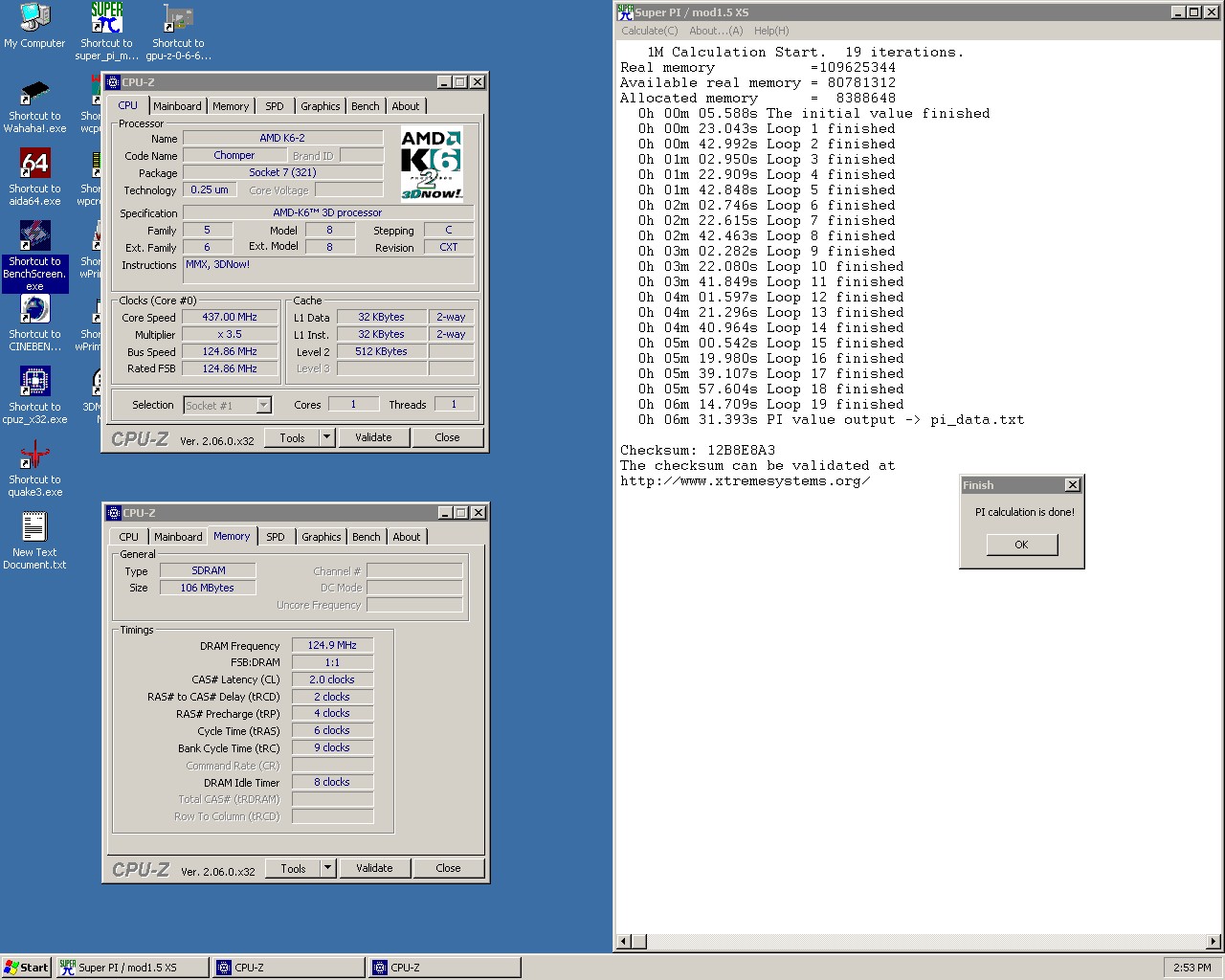Click the lower CPU-Z window title icon

114,513
